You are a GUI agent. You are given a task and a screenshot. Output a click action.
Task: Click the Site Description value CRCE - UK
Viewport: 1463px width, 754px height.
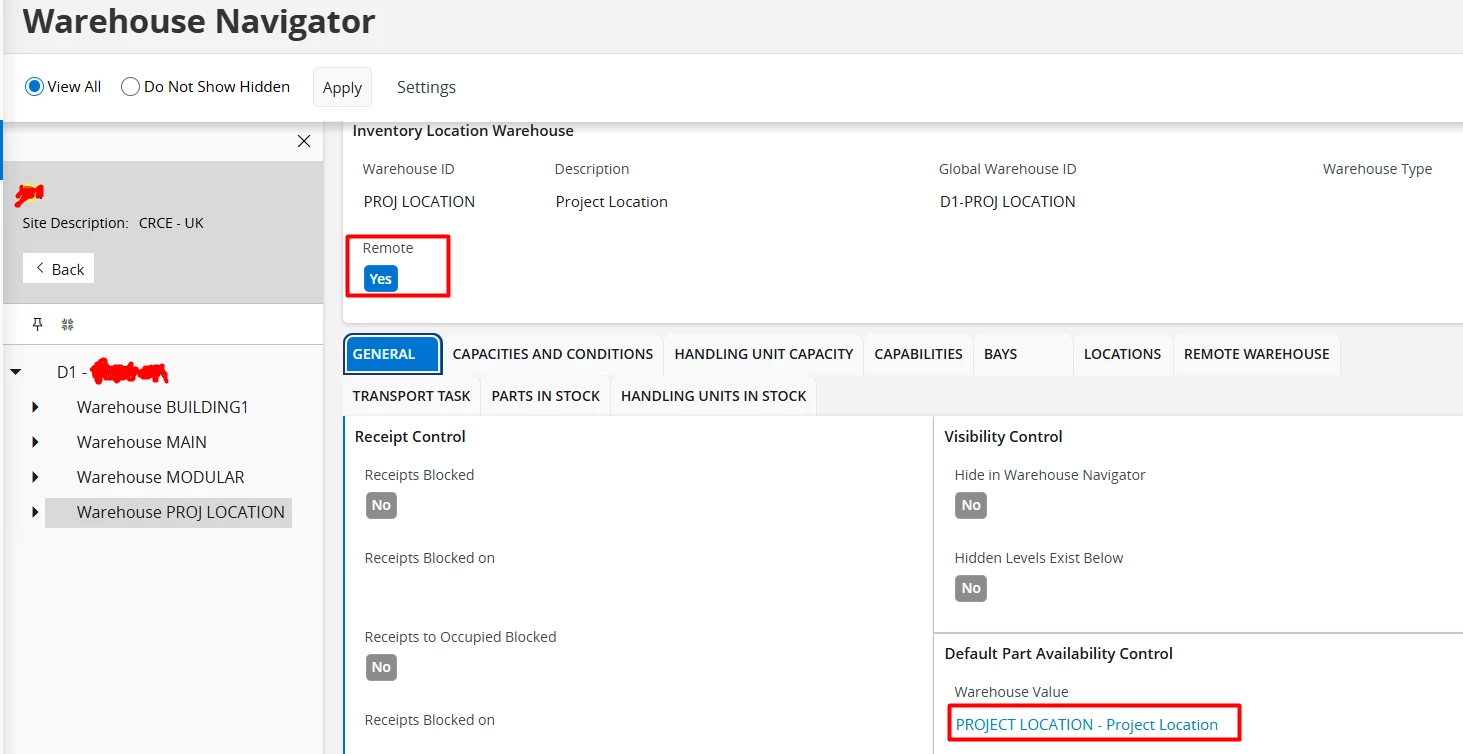coord(171,223)
